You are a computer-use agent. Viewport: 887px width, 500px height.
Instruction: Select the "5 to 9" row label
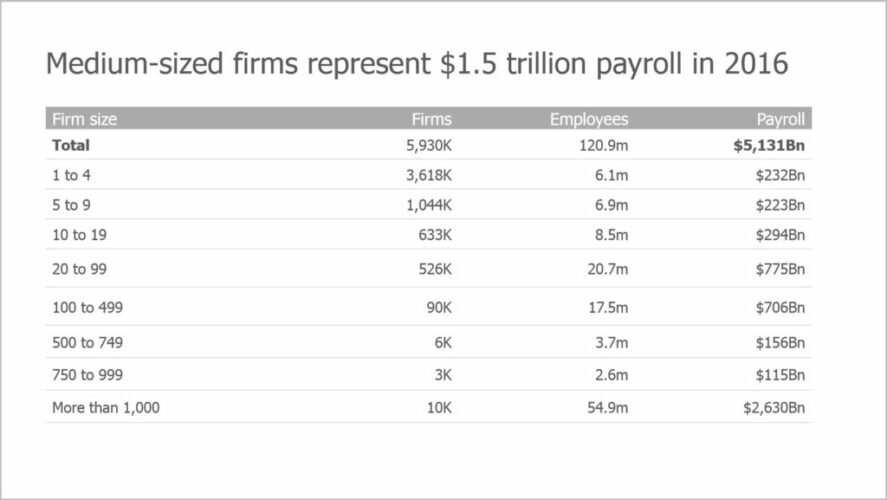coord(72,205)
